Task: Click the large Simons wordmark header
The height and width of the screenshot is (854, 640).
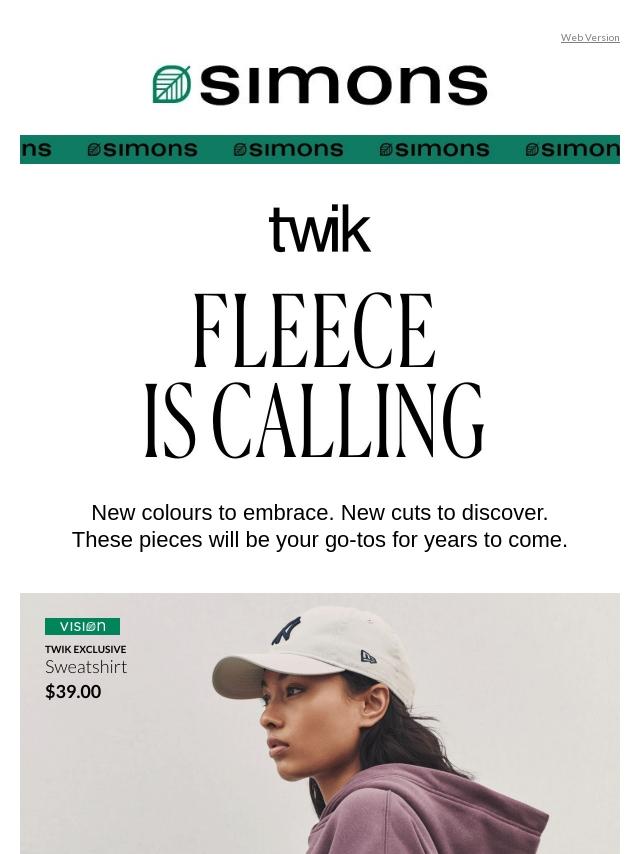Action: tap(320, 84)
